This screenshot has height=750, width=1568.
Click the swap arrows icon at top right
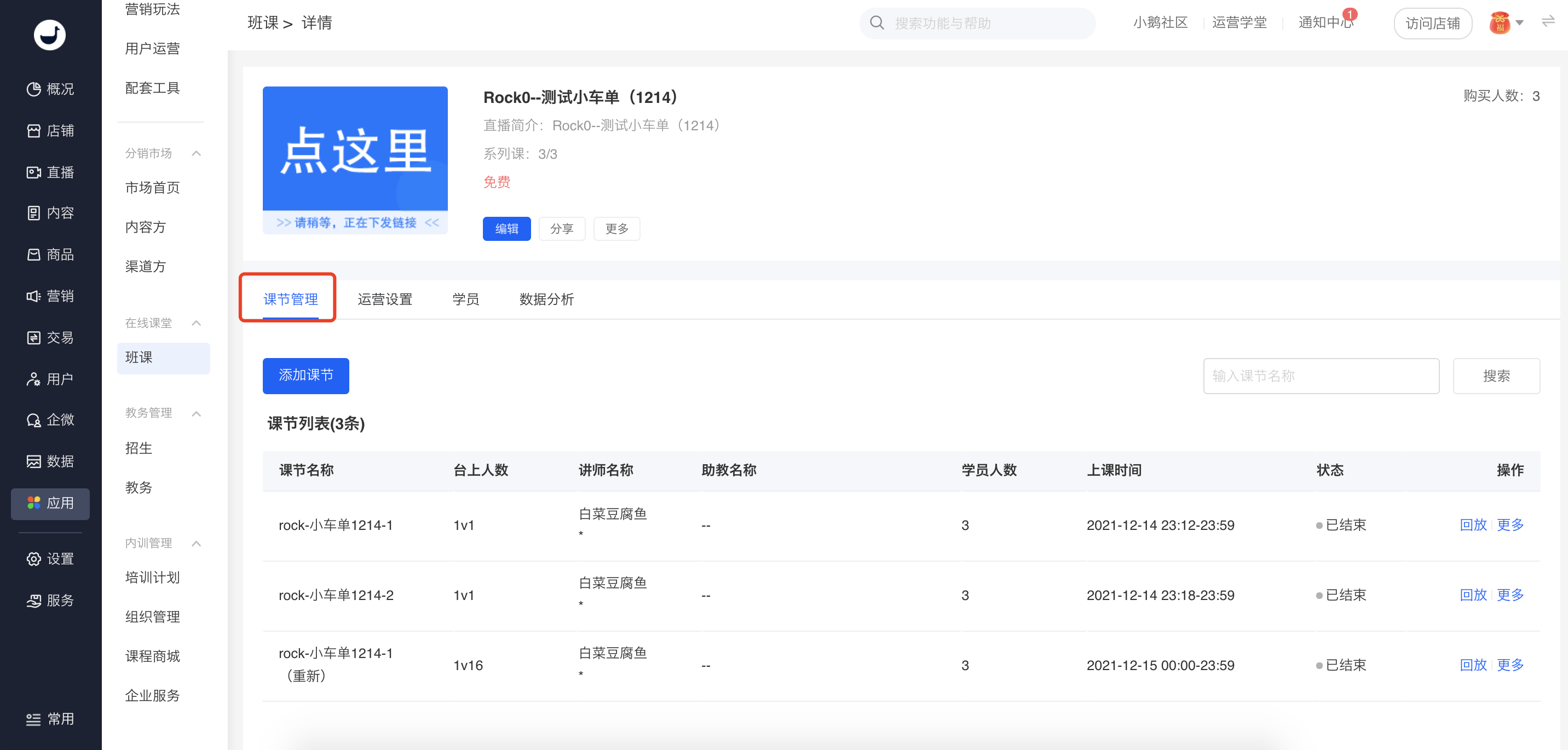(1548, 22)
